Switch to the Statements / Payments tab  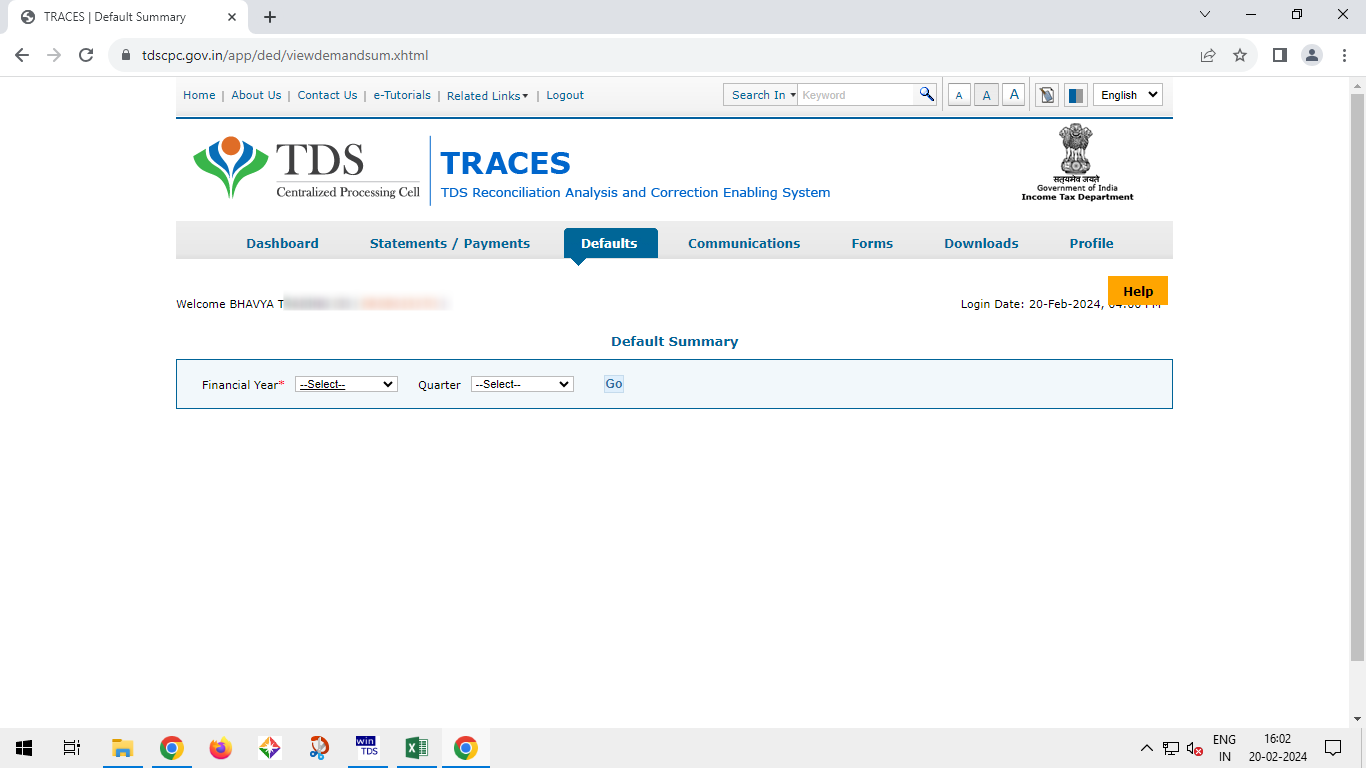[x=449, y=243]
